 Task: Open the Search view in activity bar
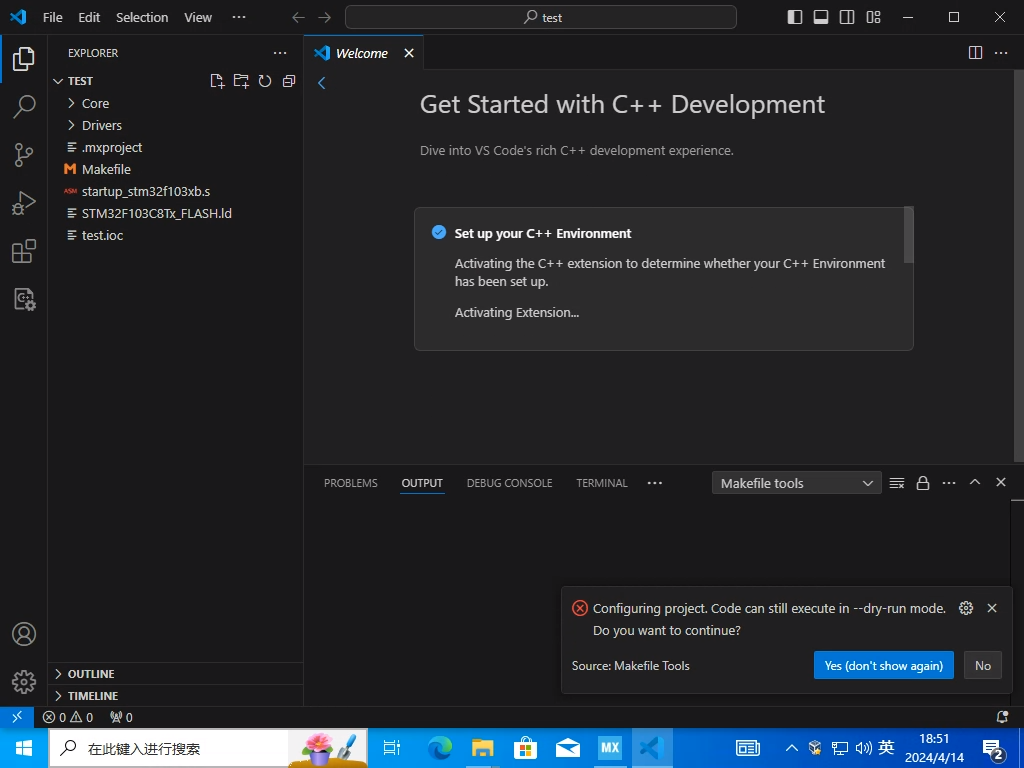coord(24,107)
